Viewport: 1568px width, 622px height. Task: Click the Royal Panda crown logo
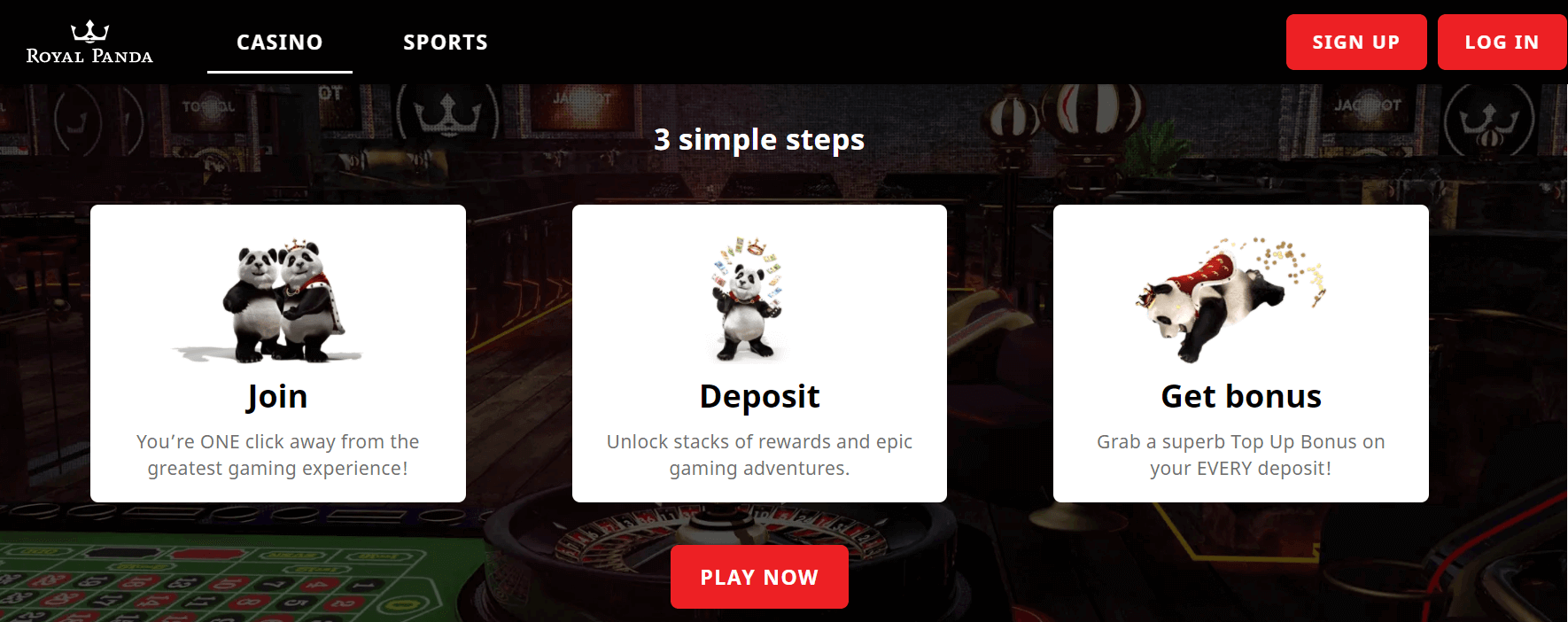point(89,32)
